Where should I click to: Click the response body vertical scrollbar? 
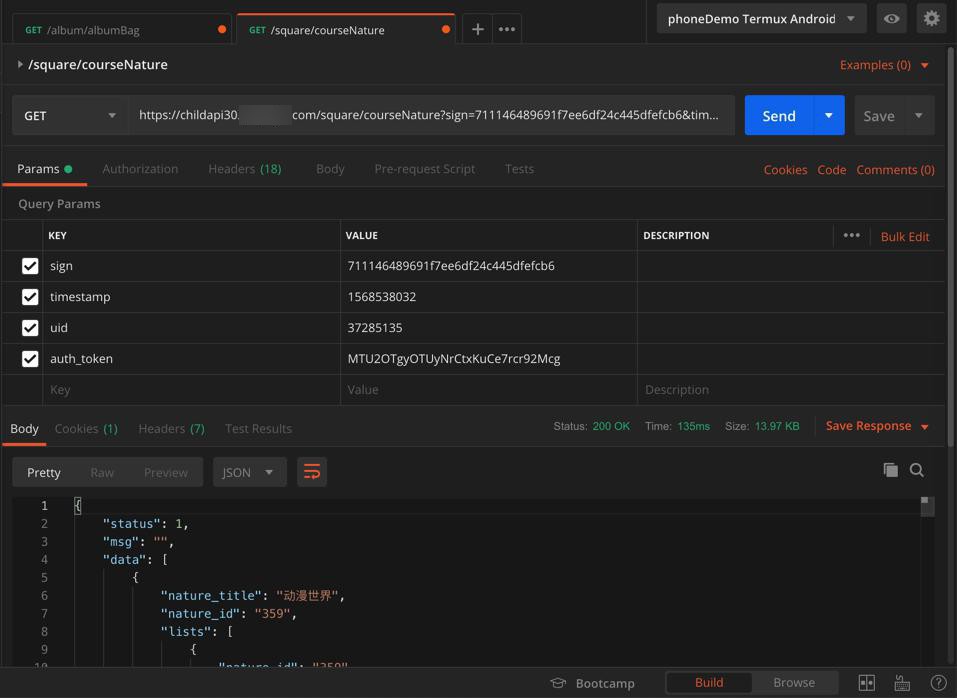[x=928, y=506]
